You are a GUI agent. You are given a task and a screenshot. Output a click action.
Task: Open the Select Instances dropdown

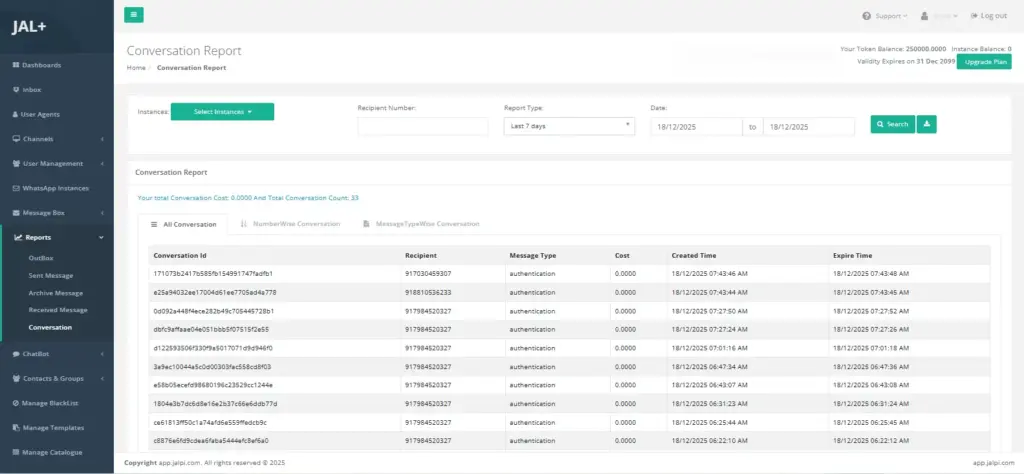point(222,112)
